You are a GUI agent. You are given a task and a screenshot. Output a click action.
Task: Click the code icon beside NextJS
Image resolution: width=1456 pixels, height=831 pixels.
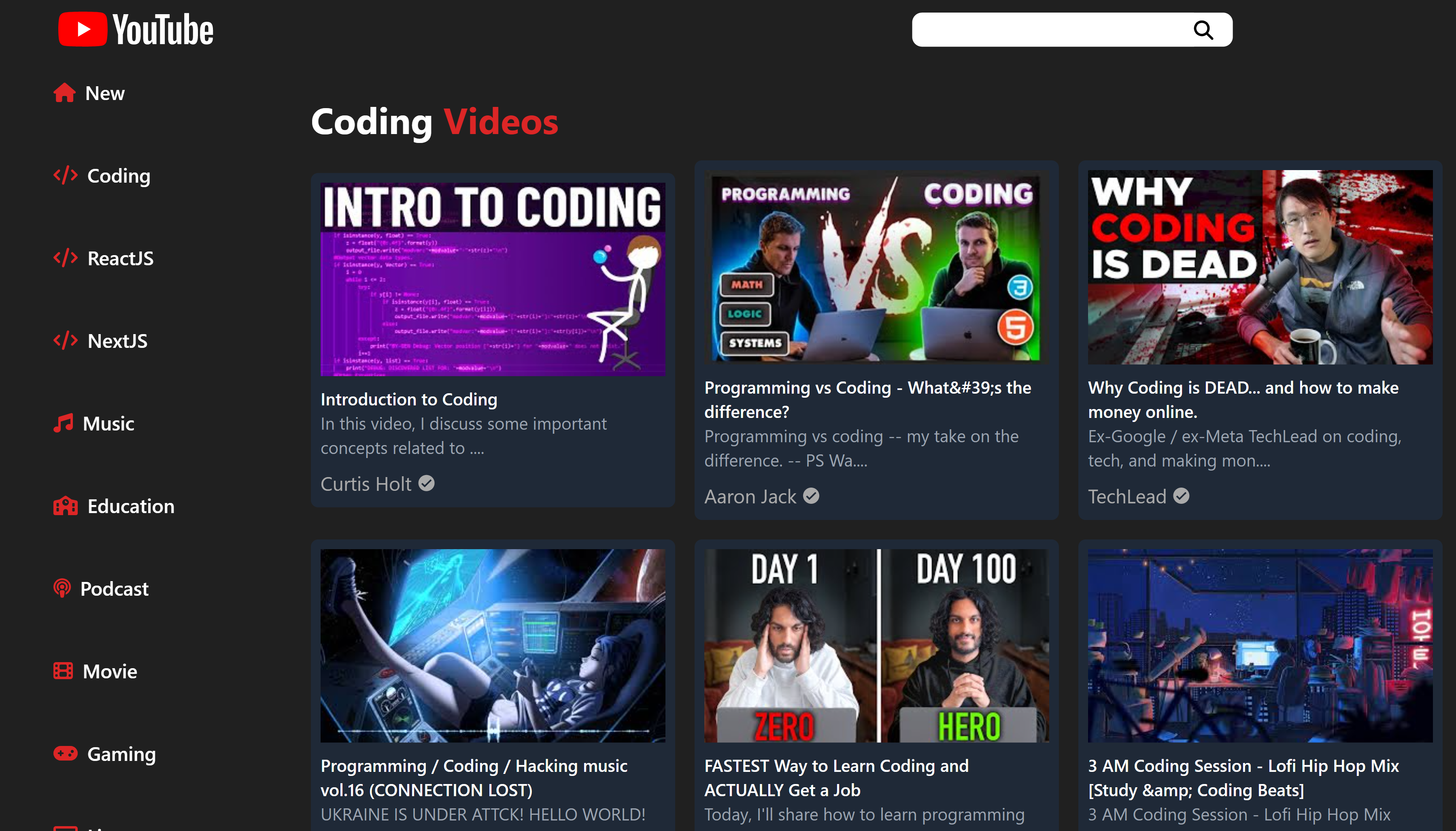coord(66,340)
